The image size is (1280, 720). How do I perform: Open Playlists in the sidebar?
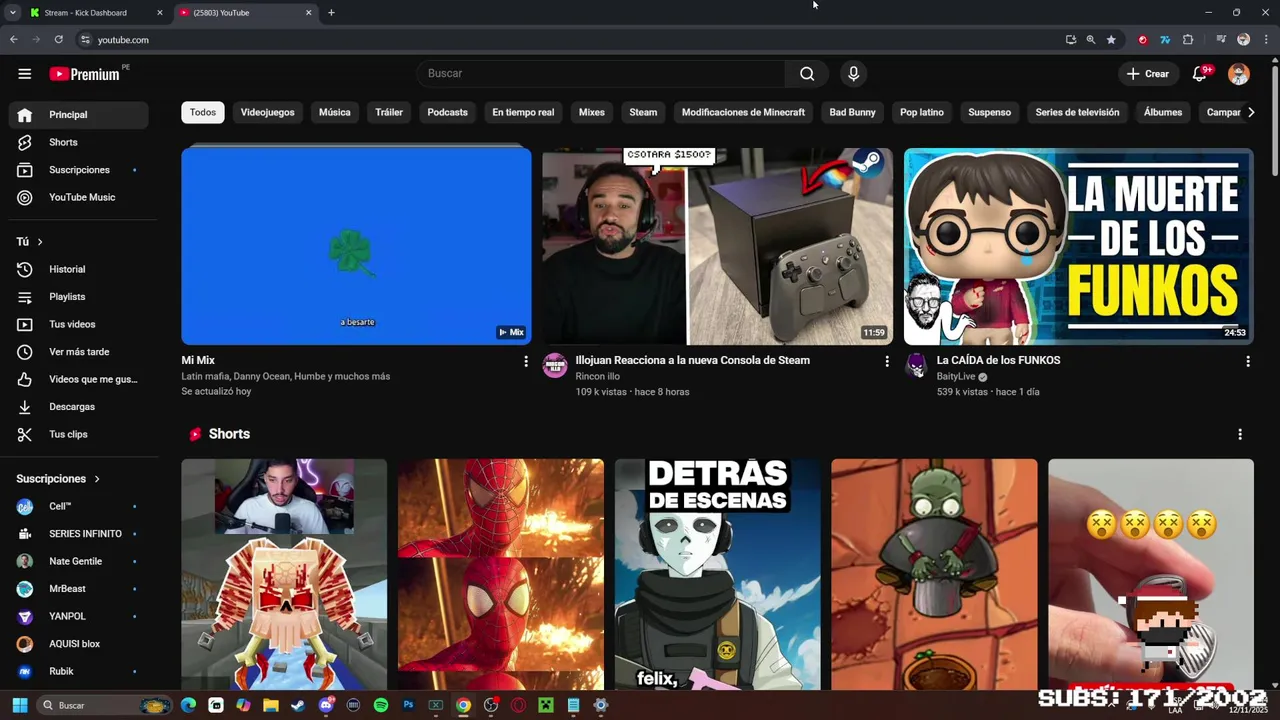point(78,297)
